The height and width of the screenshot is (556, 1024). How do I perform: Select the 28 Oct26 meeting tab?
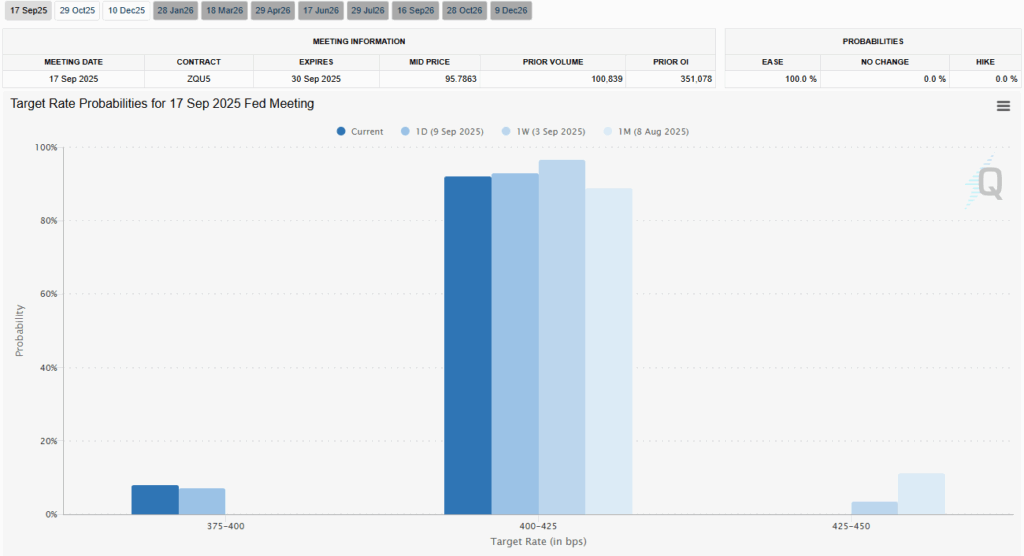pyautogui.click(x=464, y=11)
